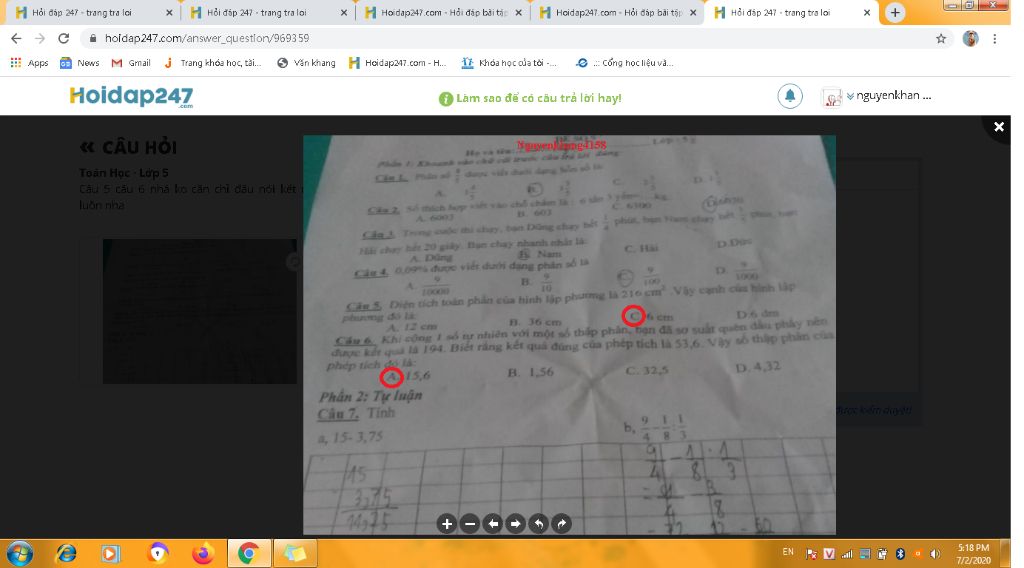Open the News bookmark

pyautogui.click(x=80, y=63)
